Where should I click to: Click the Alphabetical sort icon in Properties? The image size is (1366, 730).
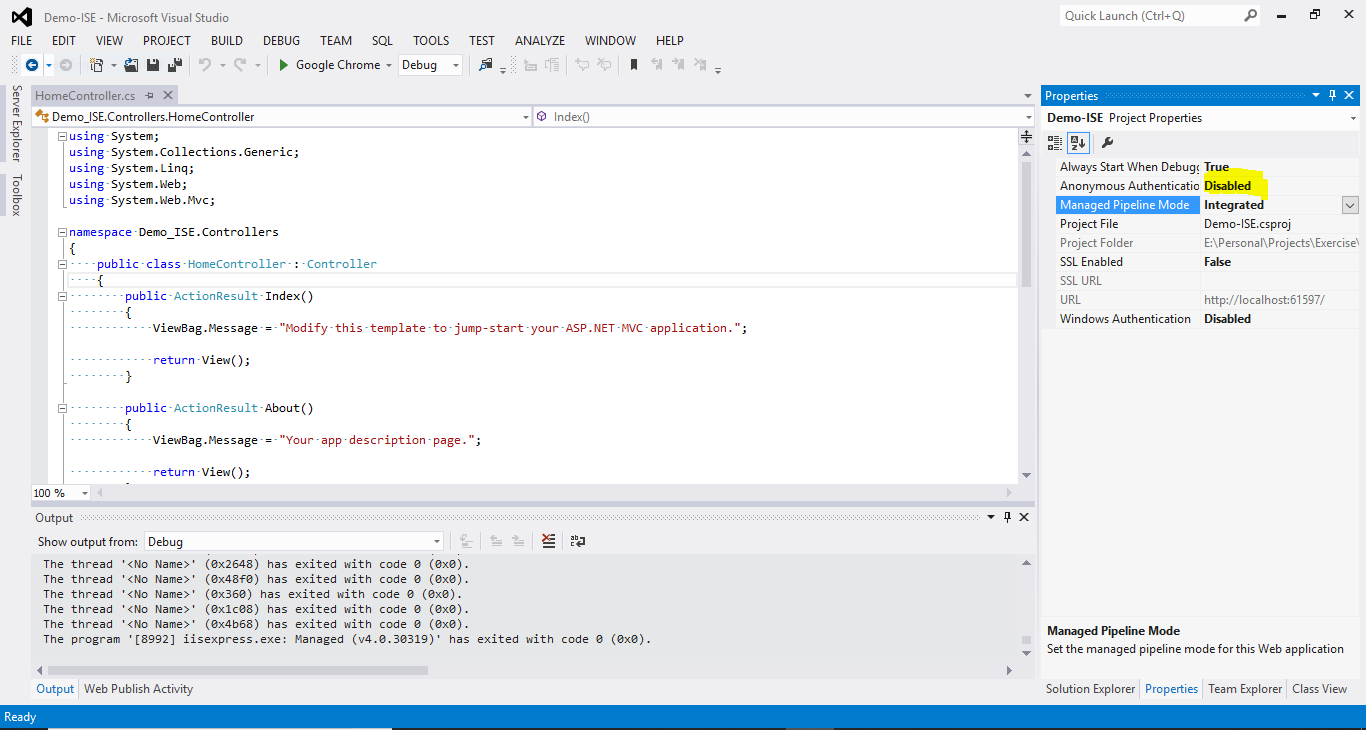click(1077, 143)
